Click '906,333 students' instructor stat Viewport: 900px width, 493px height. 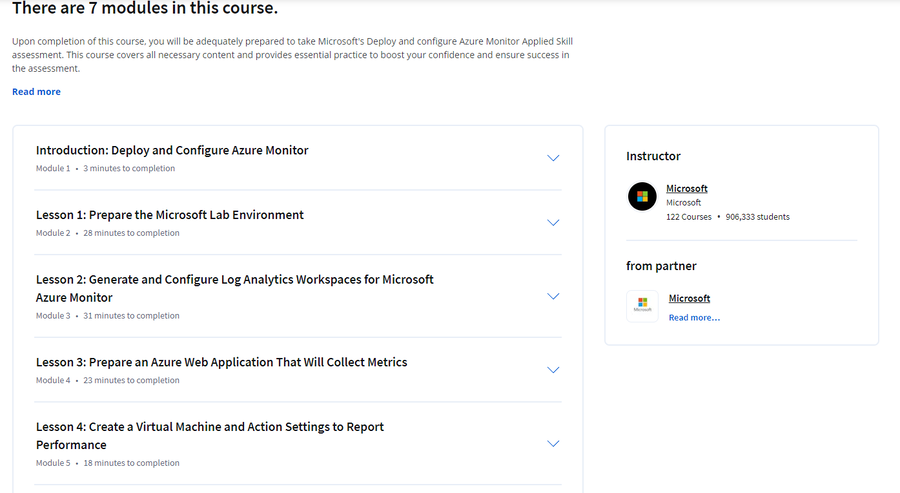758,217
